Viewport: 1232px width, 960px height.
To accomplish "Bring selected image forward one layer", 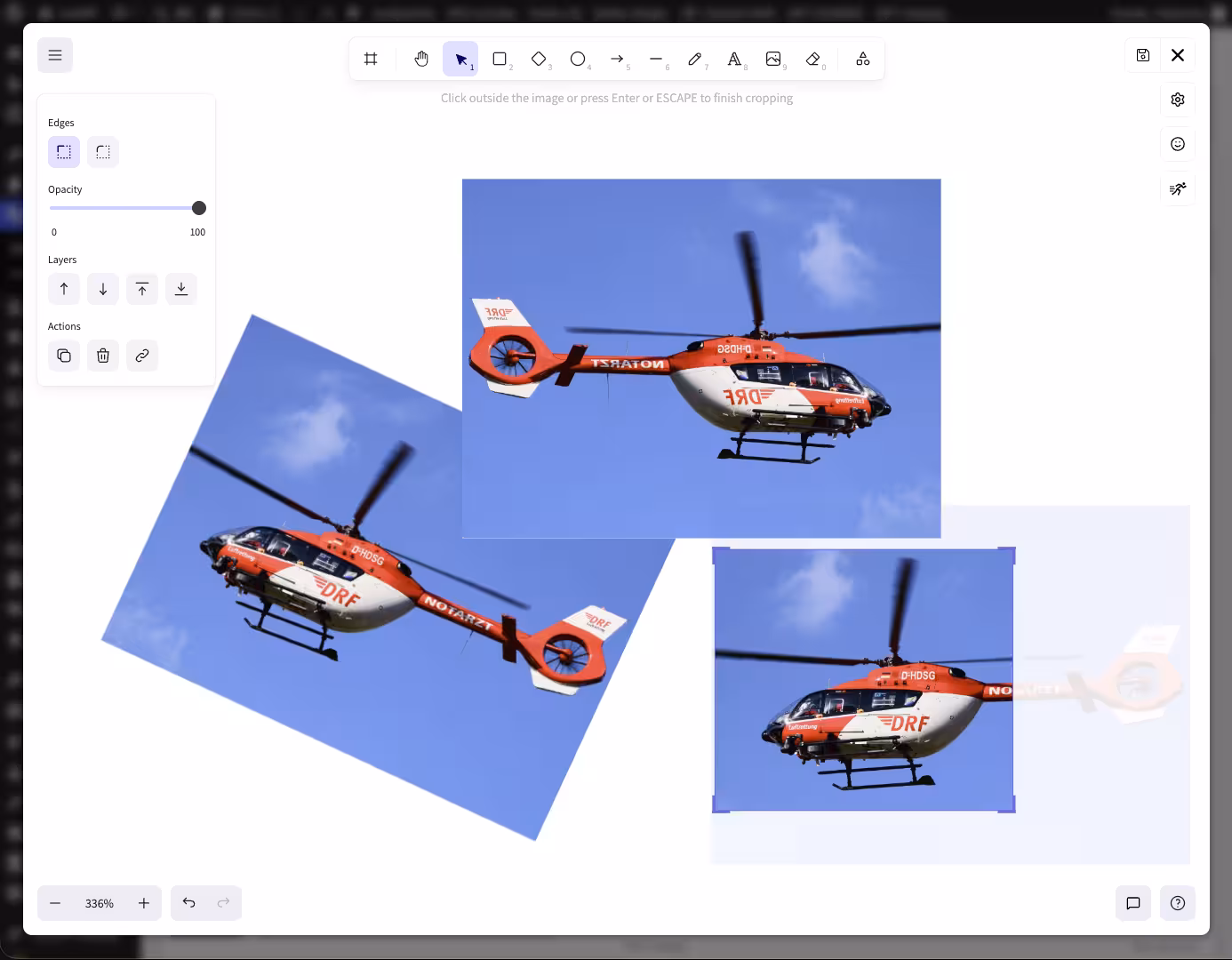I will click(64, 289).
